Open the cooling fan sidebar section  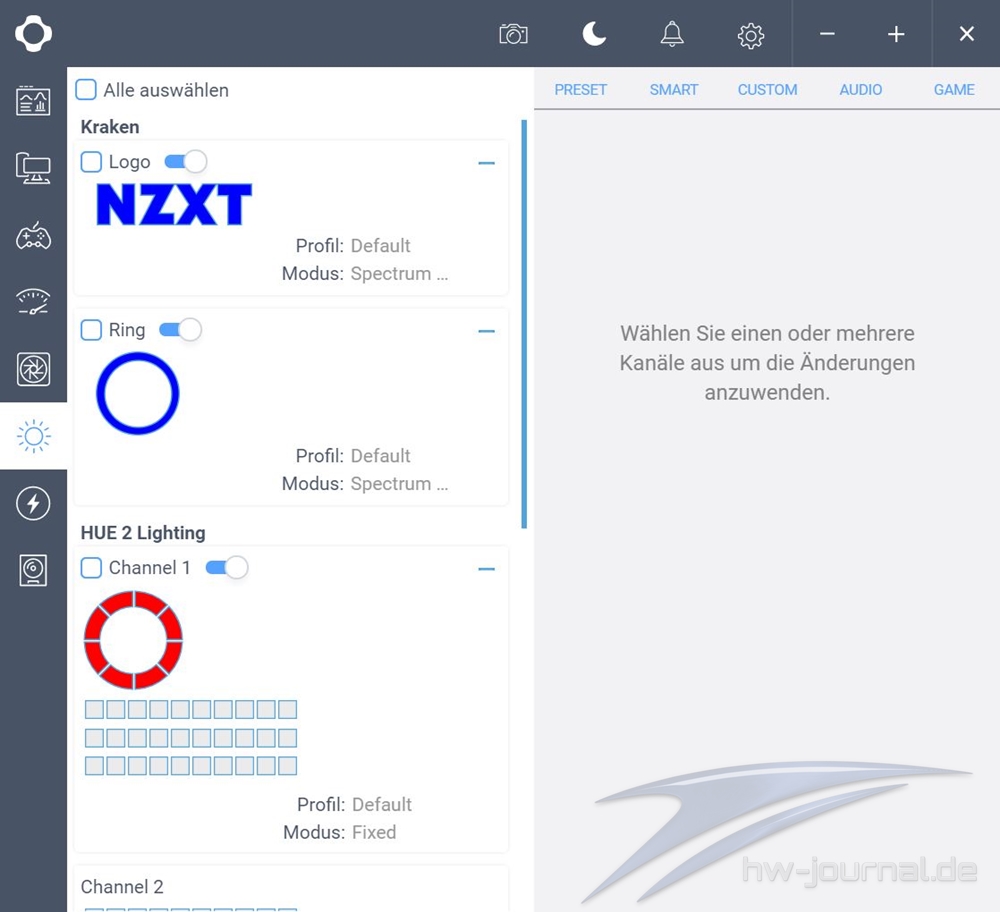coord(33,369)
